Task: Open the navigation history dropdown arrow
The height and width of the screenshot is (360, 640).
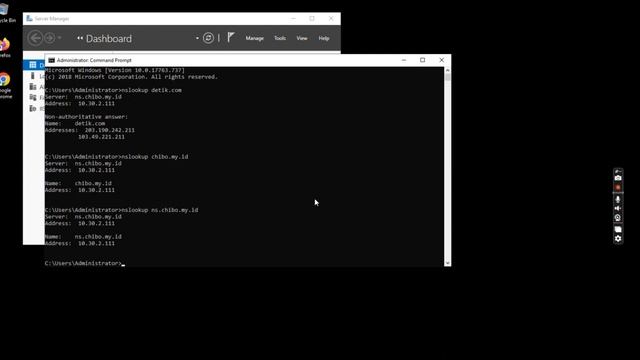Action: 60,38
